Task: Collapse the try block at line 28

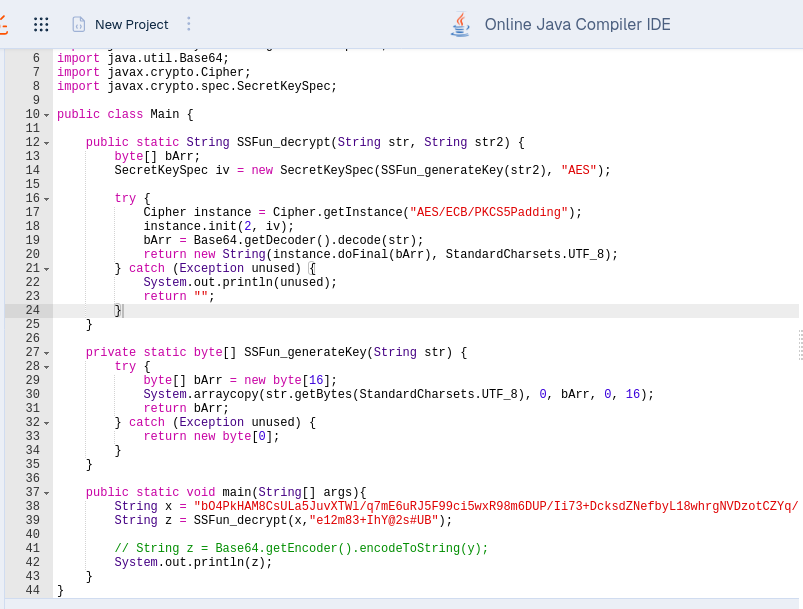Action: point(46,366)
